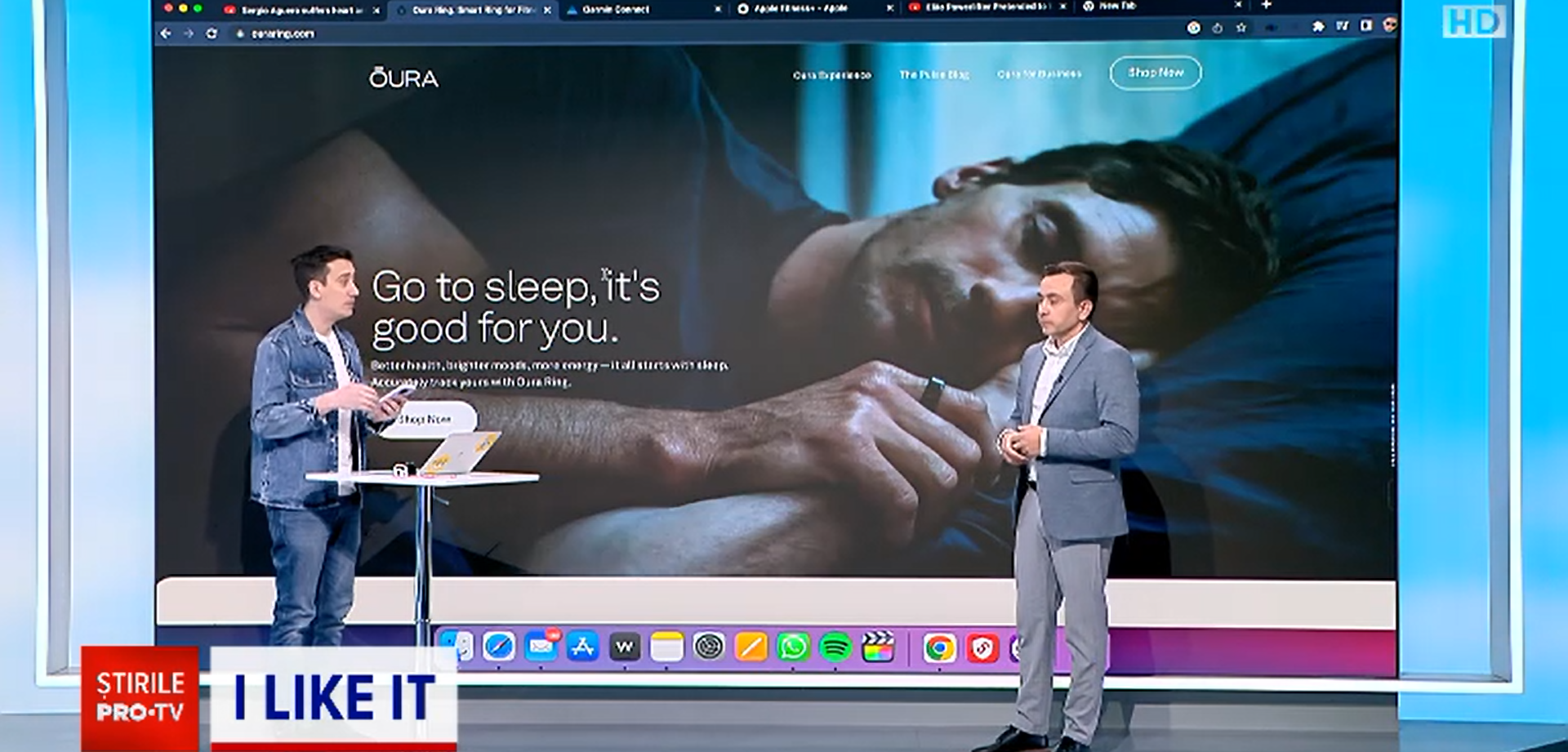The width and height of the screenshot is (1568, 752).
Task: Click the OURA logo
Action: (403, 78)
